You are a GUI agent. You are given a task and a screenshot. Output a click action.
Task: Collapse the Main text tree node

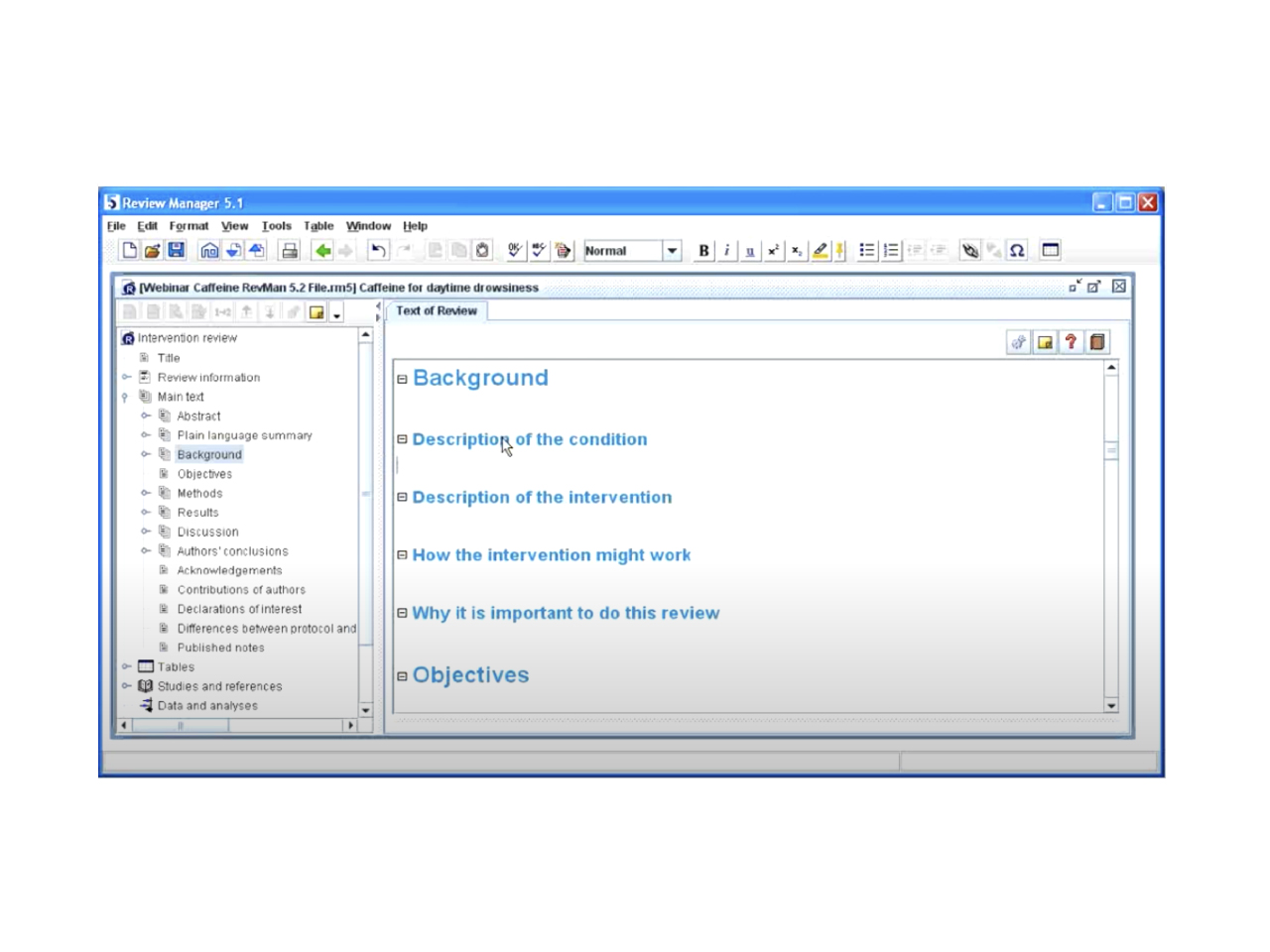[x=125, y=397]
